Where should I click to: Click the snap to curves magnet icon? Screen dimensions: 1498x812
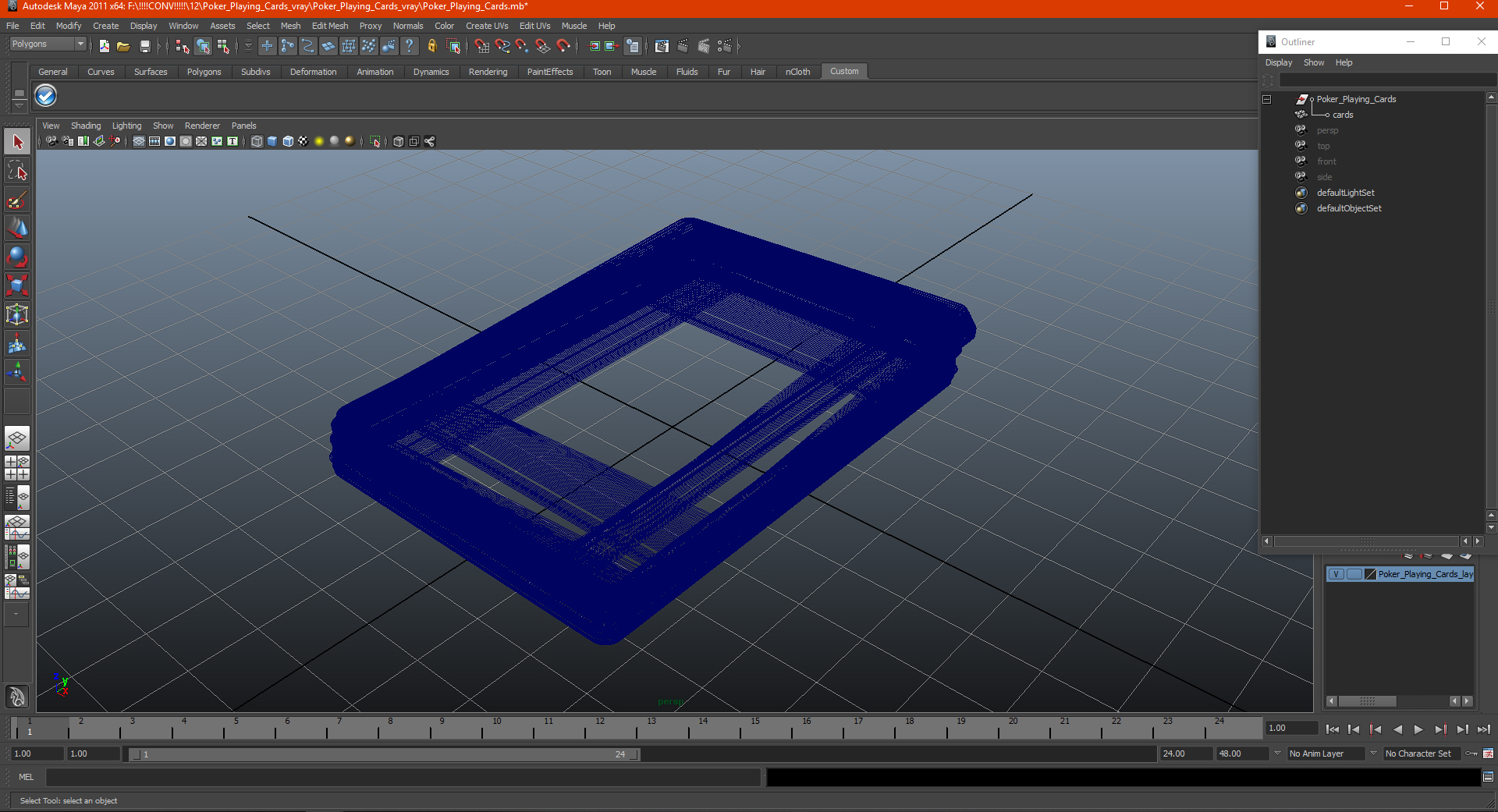pos(502,46)
